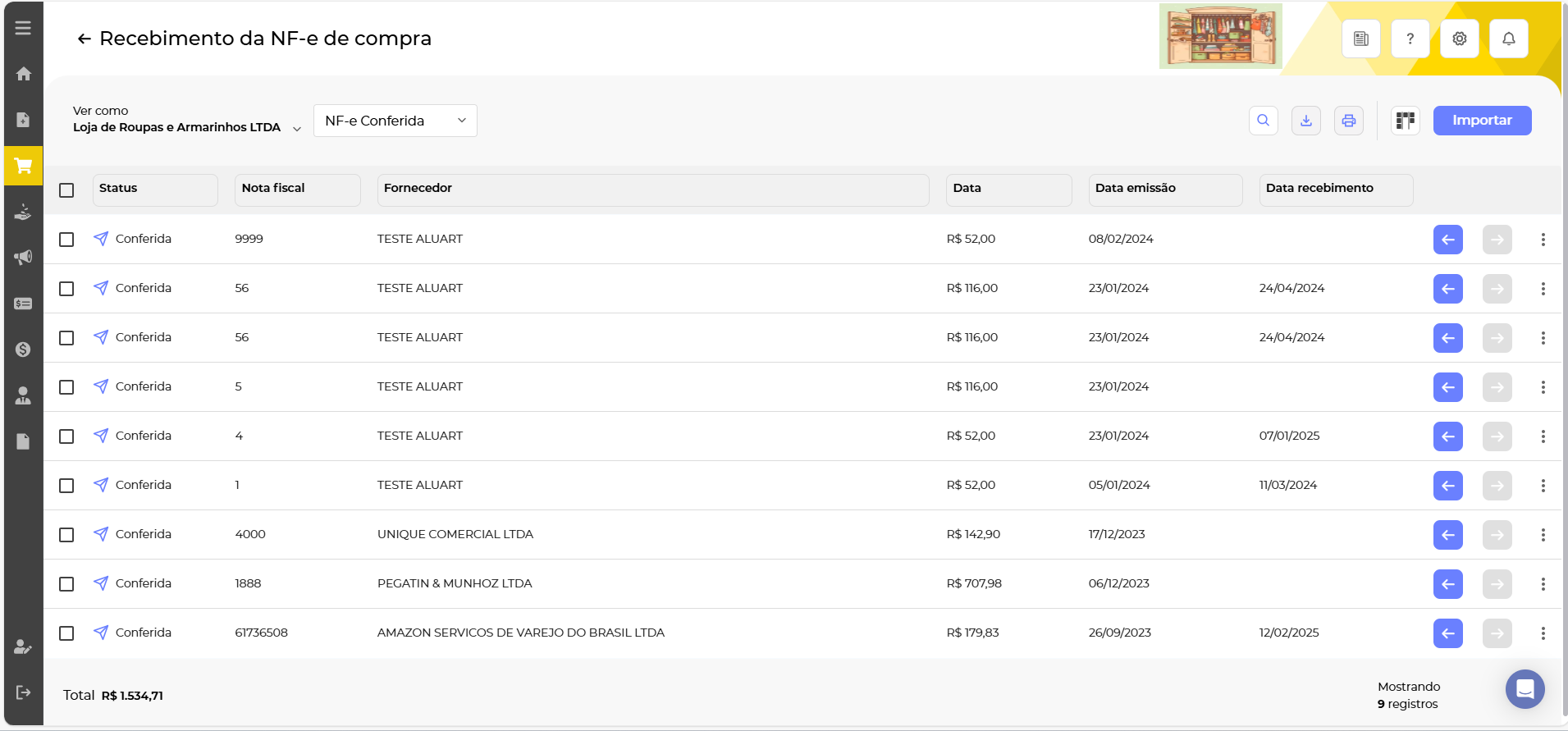Viewport: 1568px width, 731px height.
Task: Toggle the select-all checkbox in header
Action: tap(66, 190)
